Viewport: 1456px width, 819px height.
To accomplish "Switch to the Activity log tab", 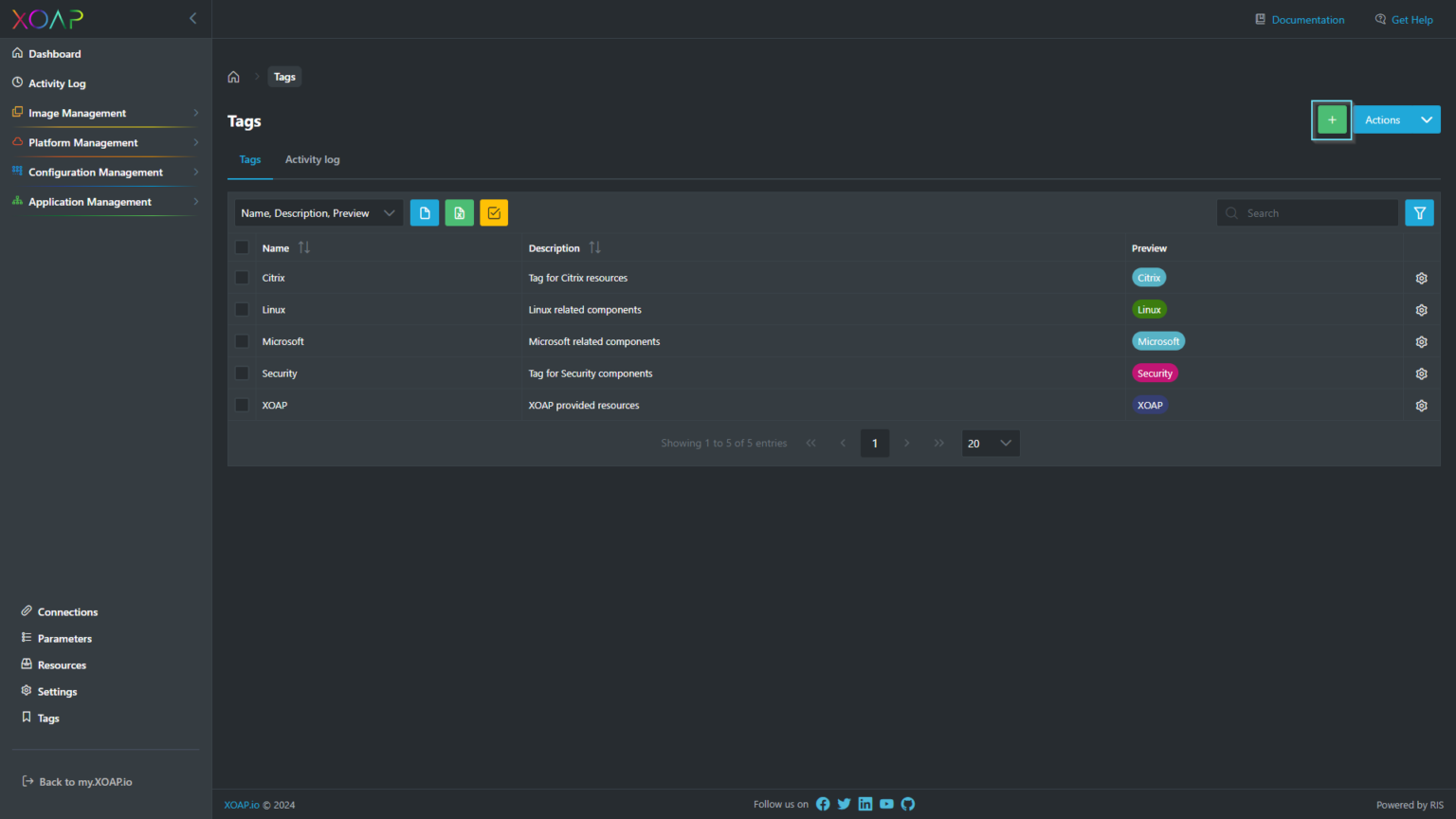I will tap(312, 160).
